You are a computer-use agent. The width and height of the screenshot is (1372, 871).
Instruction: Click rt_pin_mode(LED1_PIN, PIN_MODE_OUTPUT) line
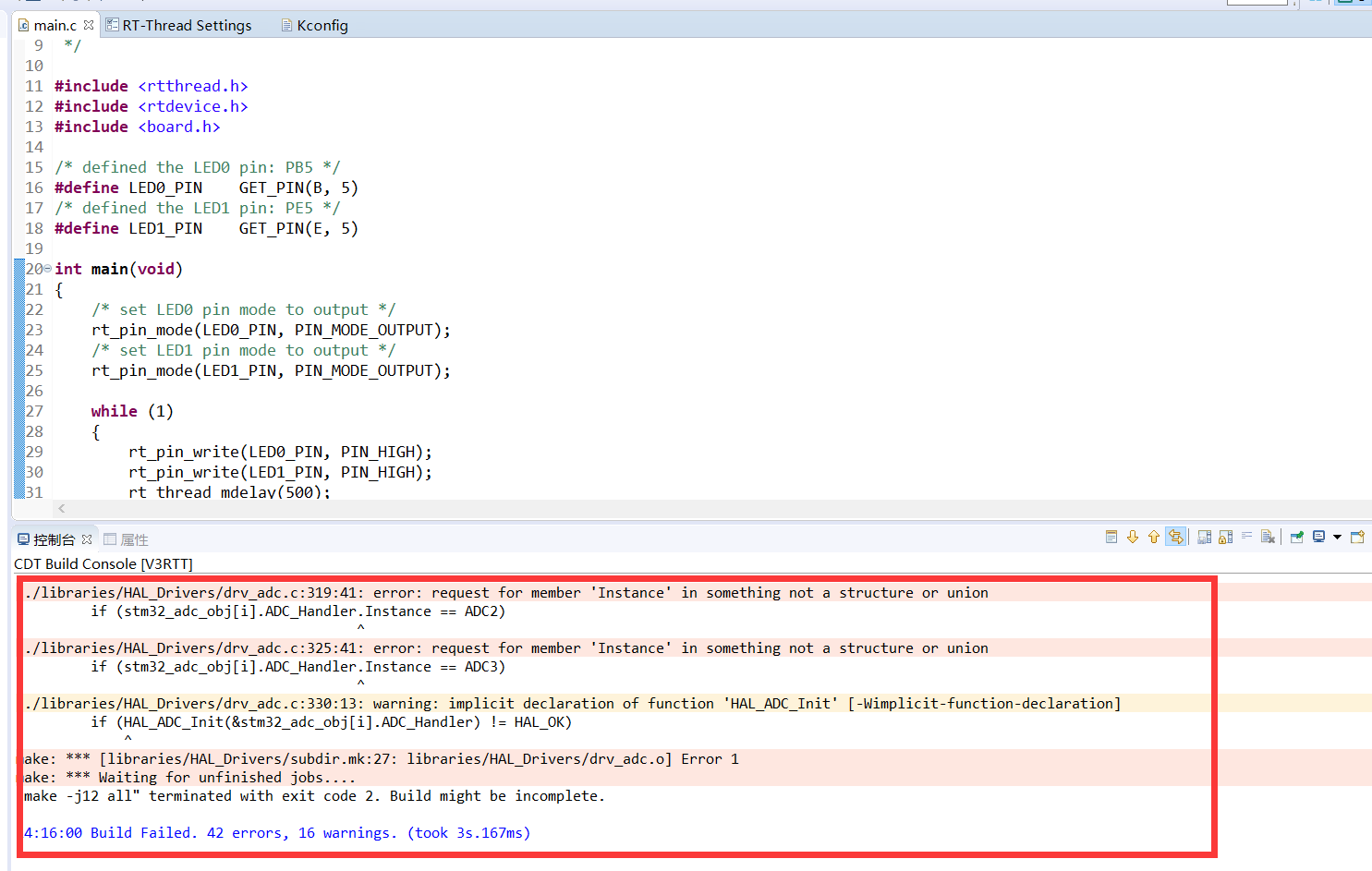(x=271, y=370)
